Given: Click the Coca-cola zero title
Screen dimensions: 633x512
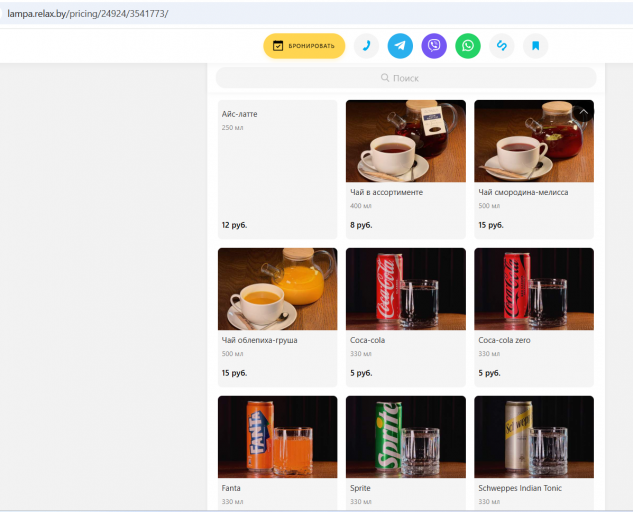Looking at the screenshot, I should pos(504,340).
